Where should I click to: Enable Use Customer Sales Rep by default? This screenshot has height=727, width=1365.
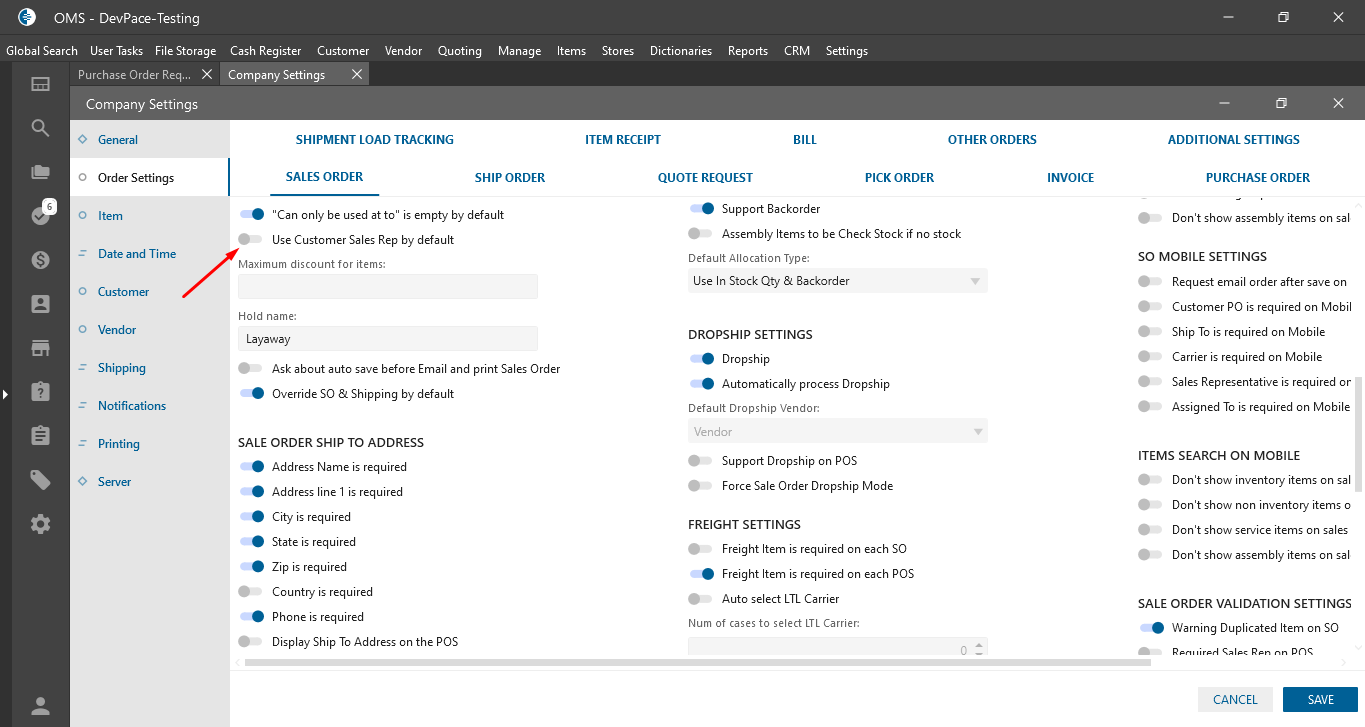tap(251, 240)
